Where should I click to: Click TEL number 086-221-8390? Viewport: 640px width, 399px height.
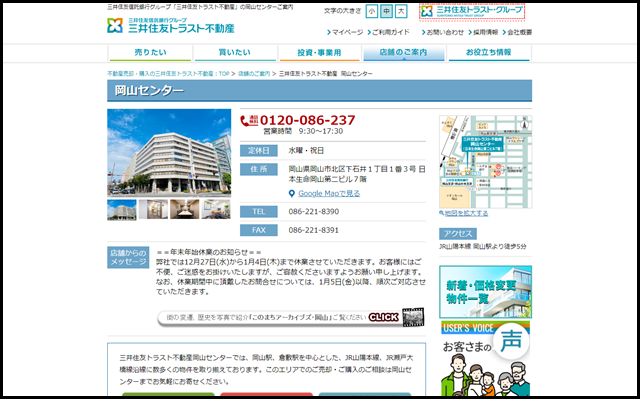[x=313, y=212]
